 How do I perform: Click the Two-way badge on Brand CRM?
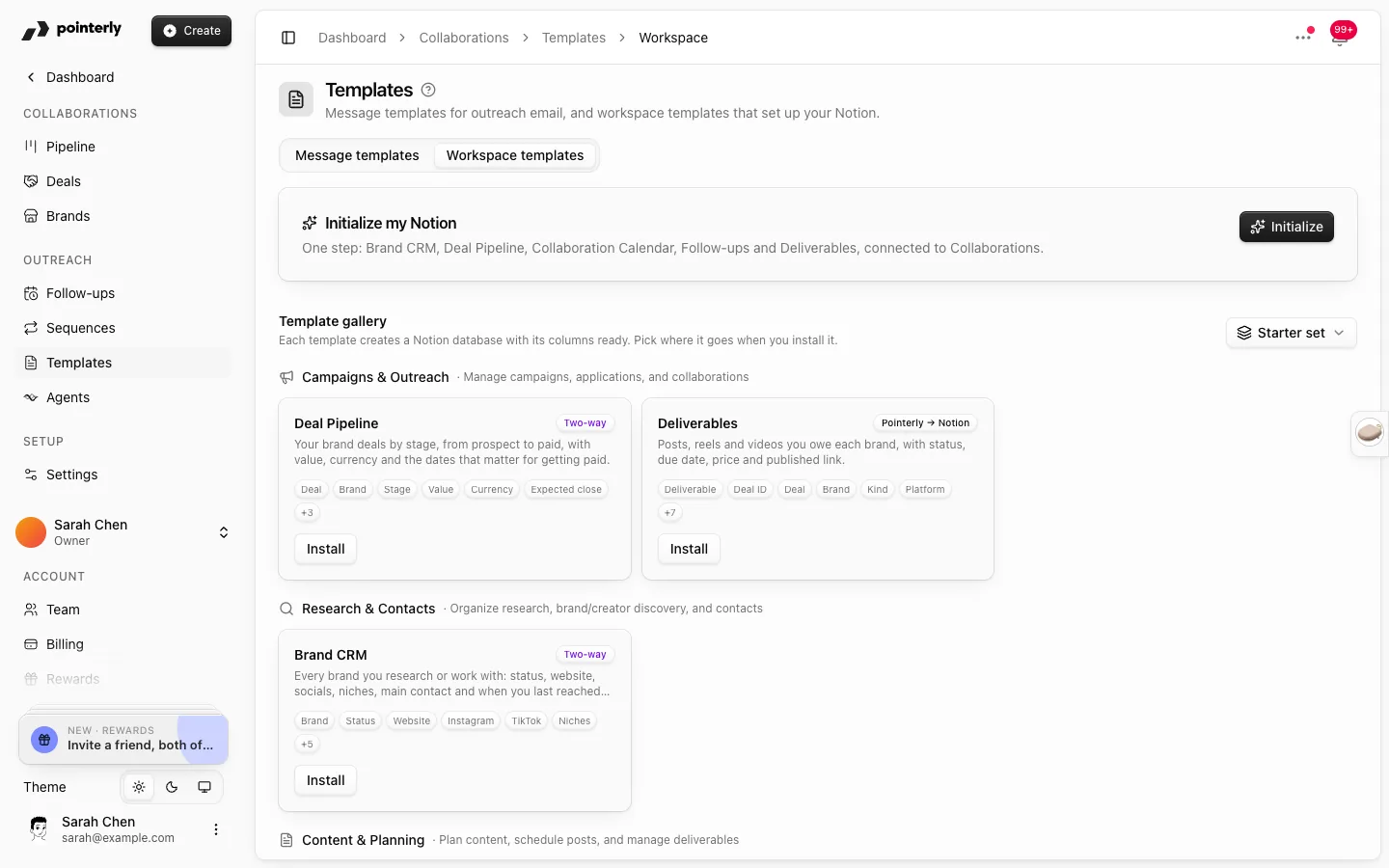coord(586,655)
